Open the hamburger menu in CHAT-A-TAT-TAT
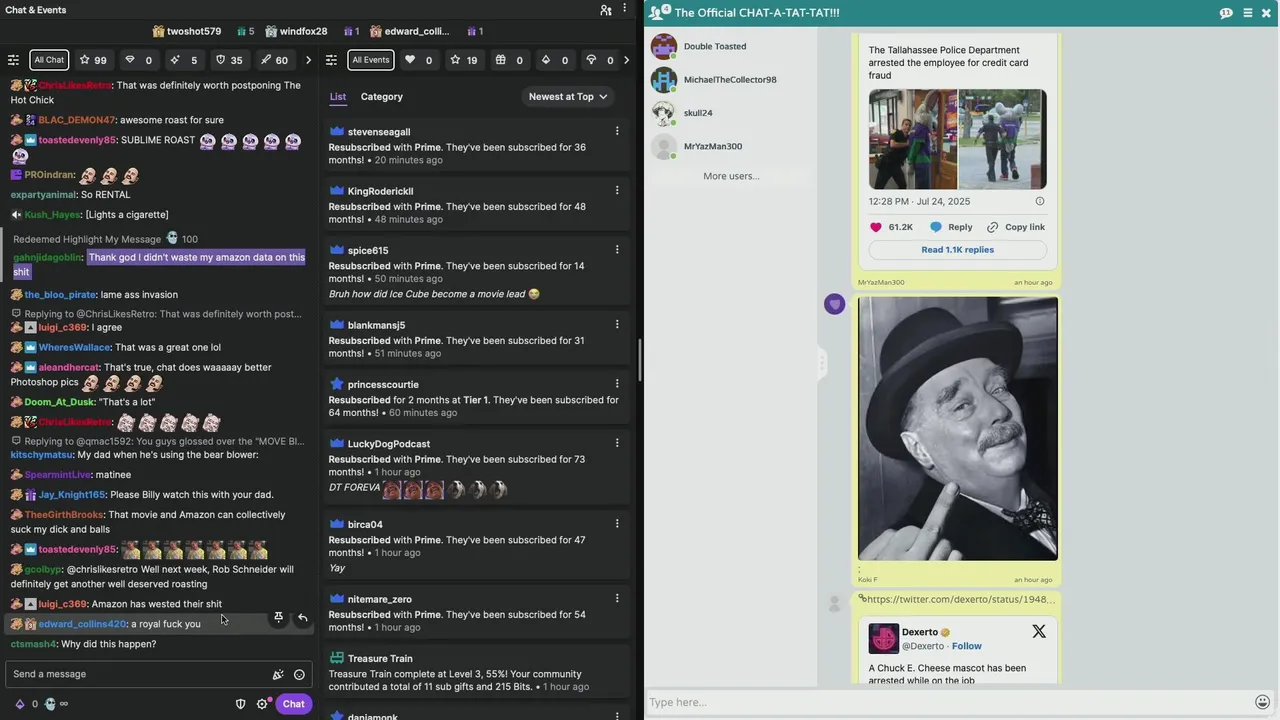Viewport: 1280px width, 720px height. point(1247,13)
